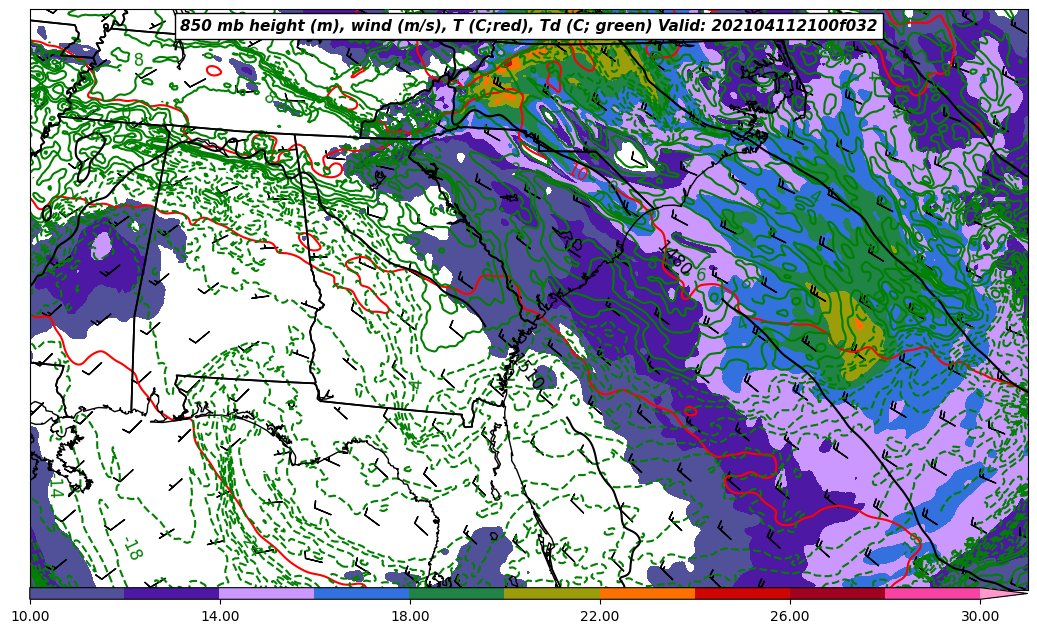Click the light purple 14–16 colorbar segment
This screenshot has height=633, width=1037.
(x=267, y=593)
